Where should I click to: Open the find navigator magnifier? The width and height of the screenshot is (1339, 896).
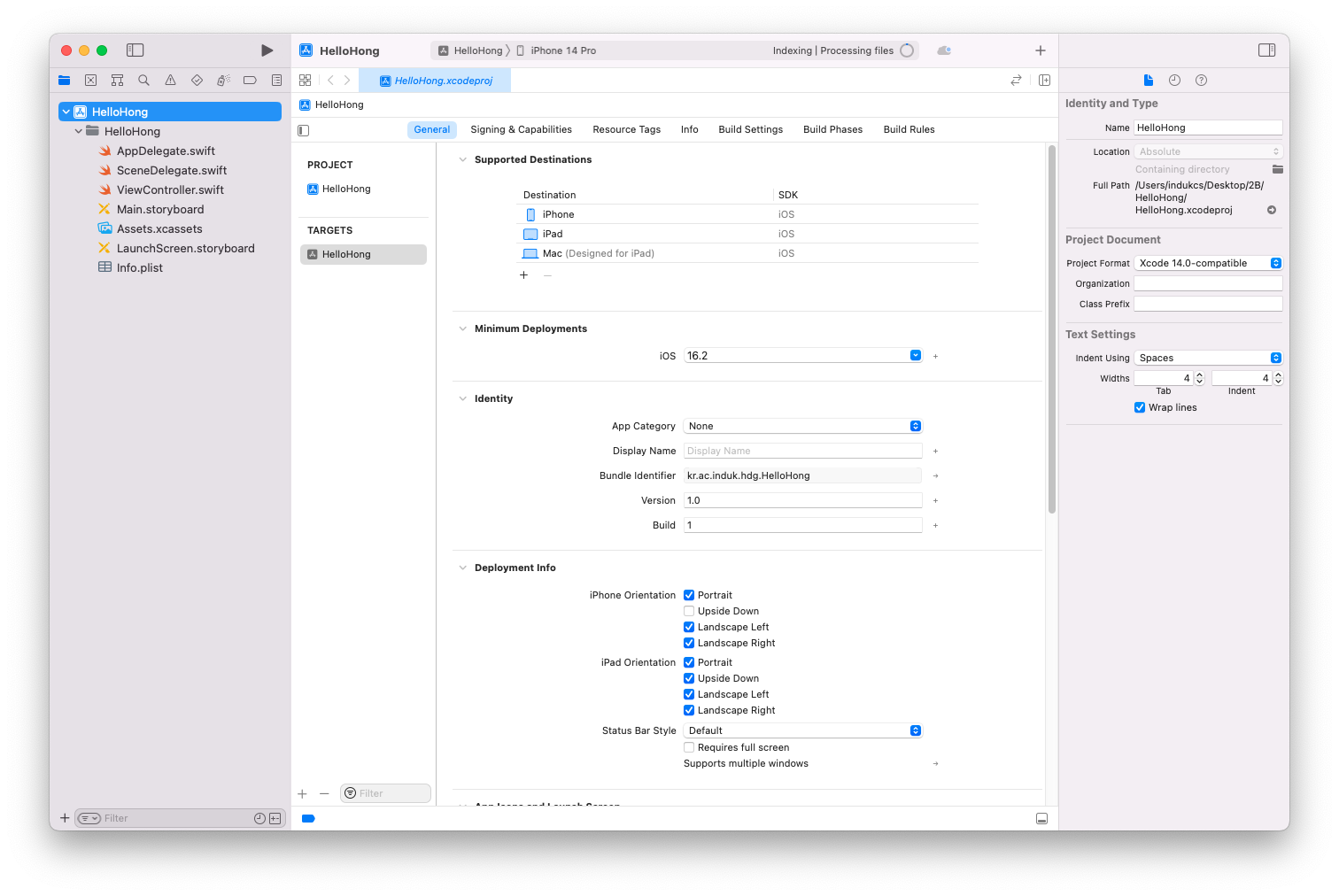click(x=143, y=81)
